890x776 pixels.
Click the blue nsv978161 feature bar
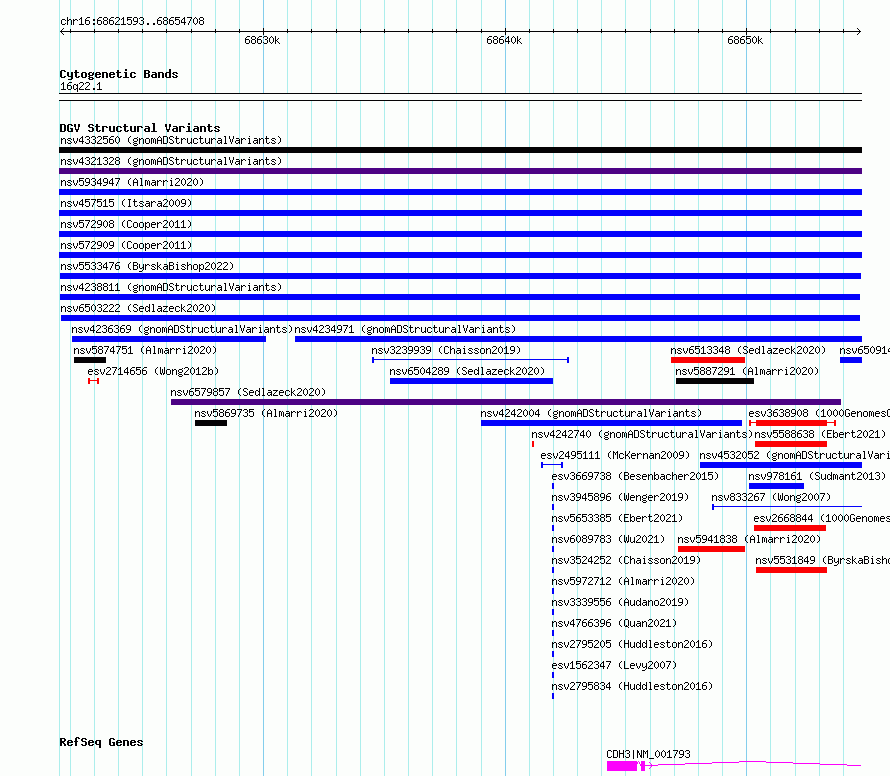tap(776, 486)
